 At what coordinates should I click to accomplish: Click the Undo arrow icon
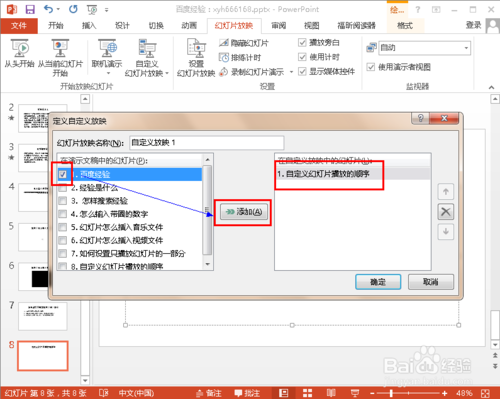pos(49,9)
